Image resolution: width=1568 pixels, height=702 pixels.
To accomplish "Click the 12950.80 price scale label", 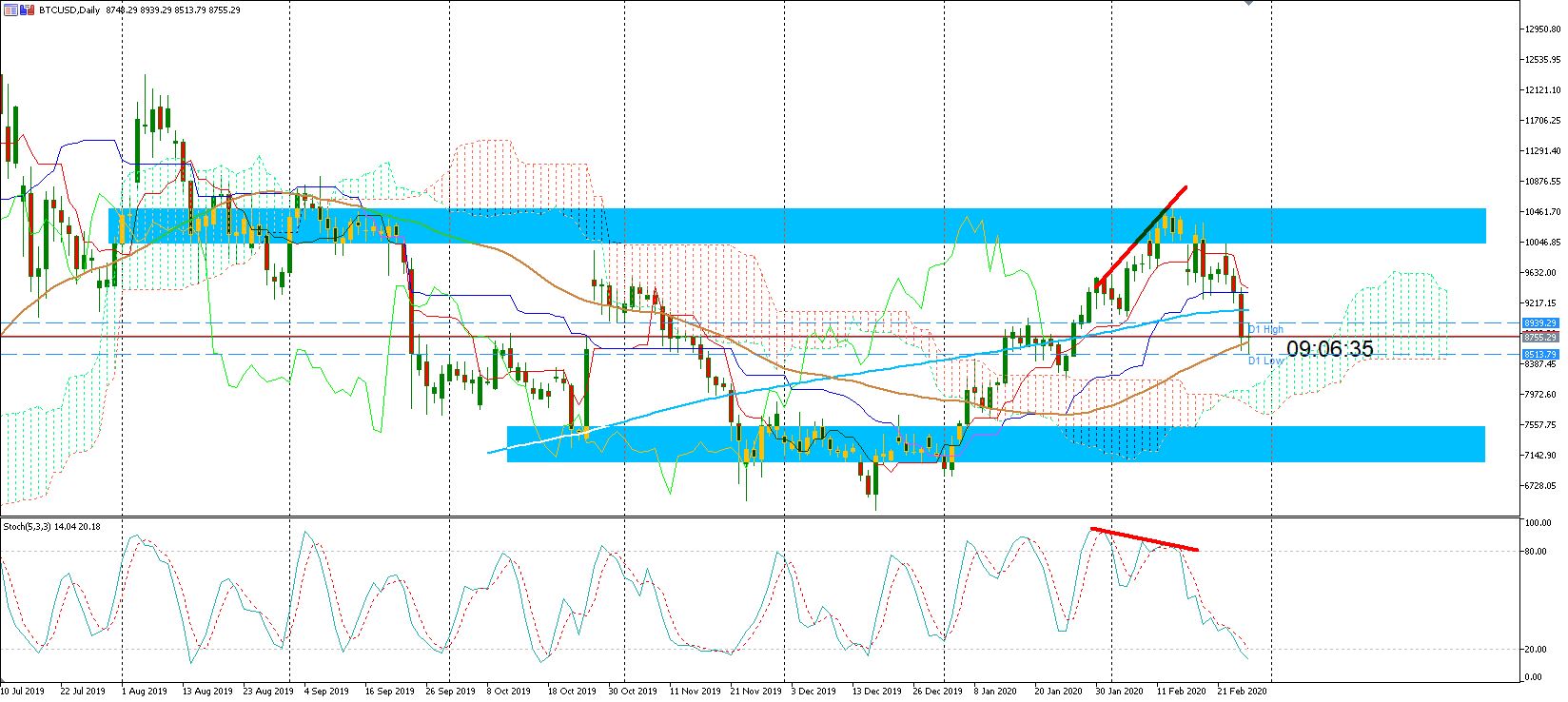I will click(1541, 29).
